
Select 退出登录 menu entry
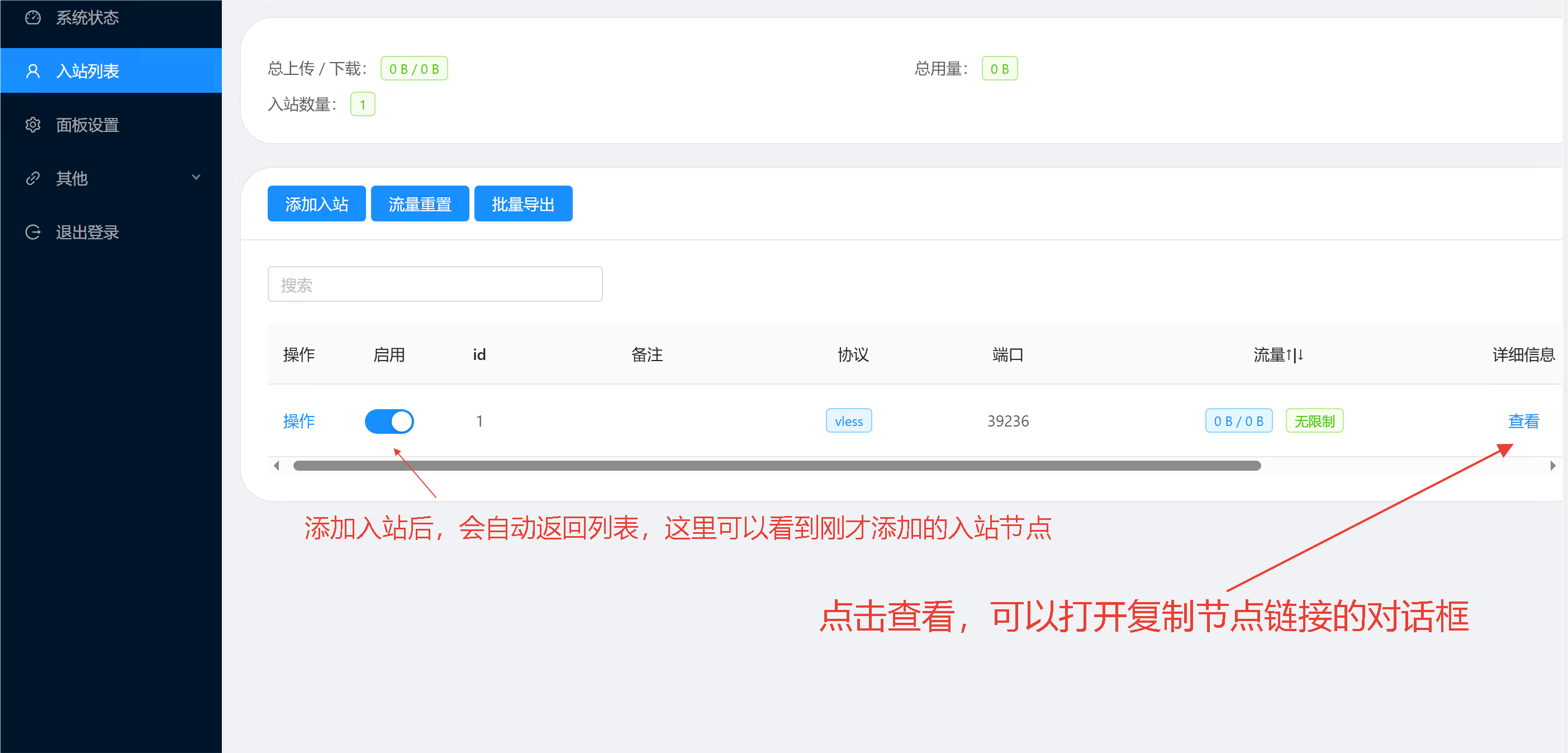[87, 232]
